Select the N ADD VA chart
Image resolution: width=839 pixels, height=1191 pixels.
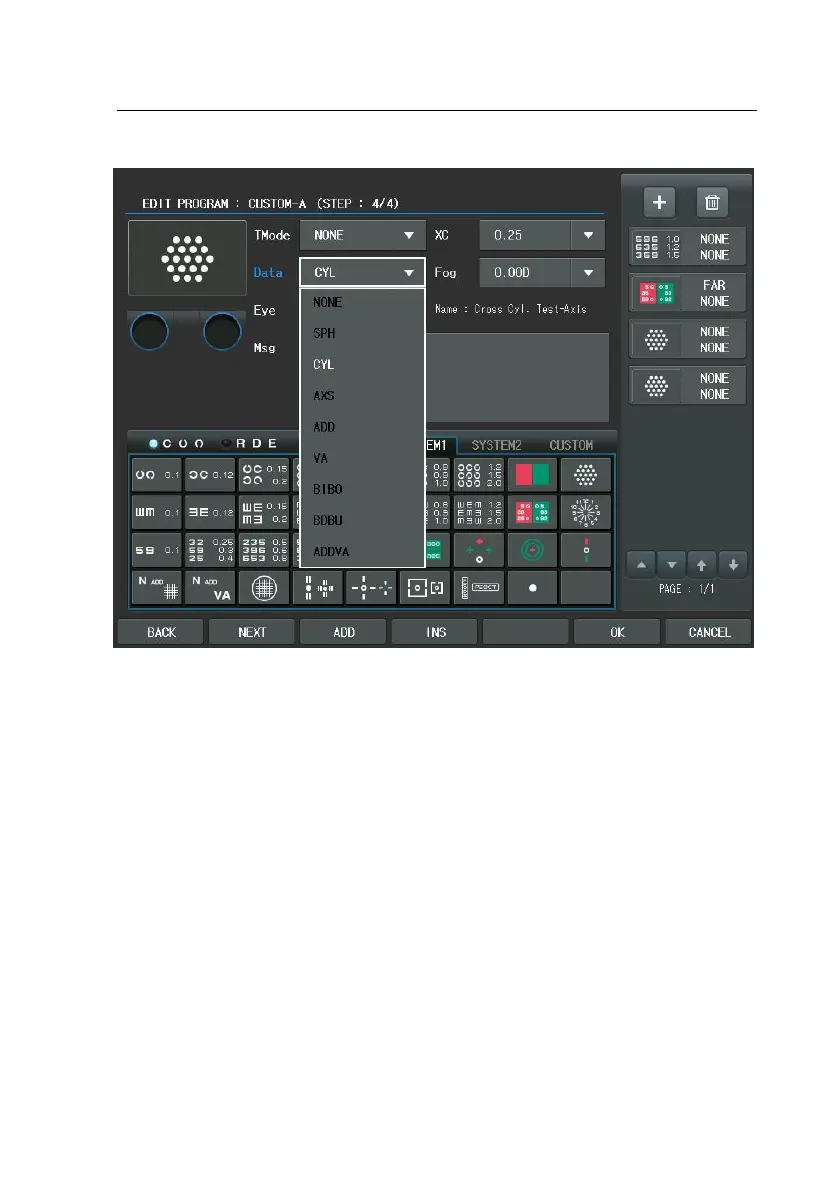click(x=210, y=588)
